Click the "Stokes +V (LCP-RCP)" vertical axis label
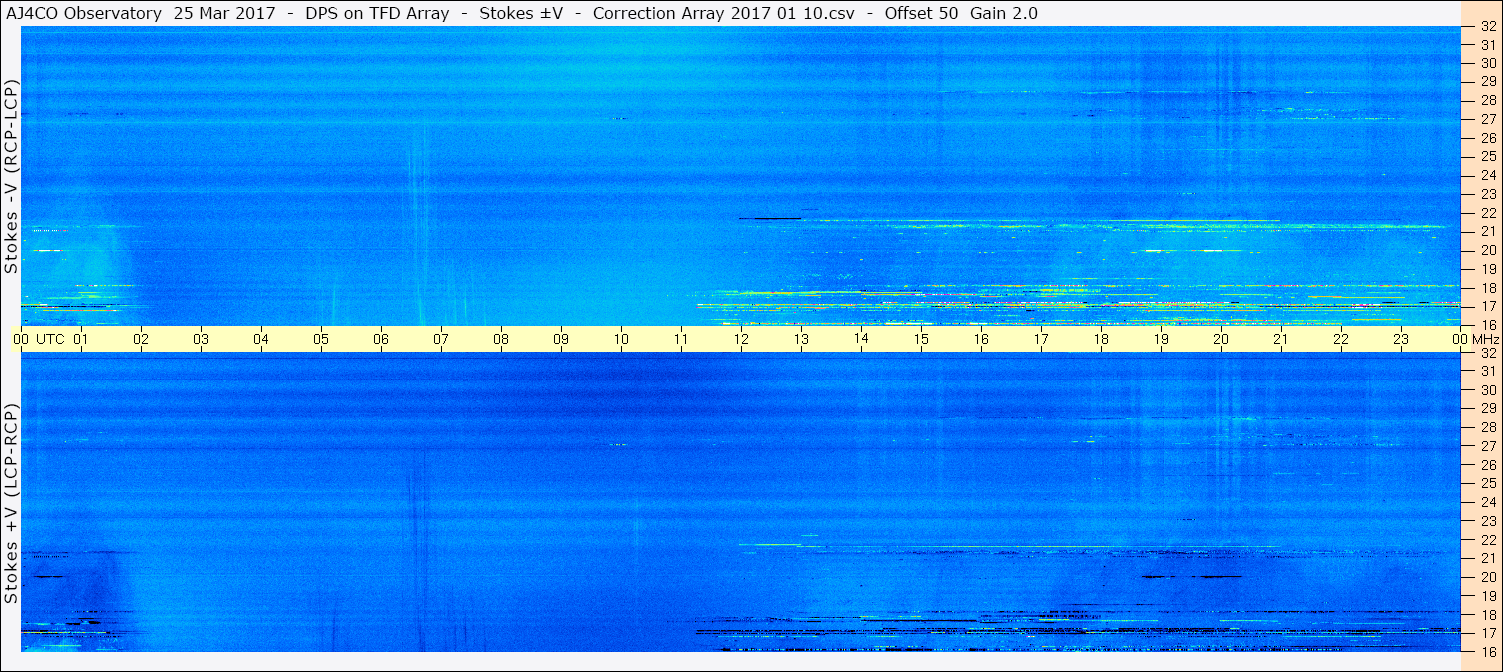1503x672 pixels. pyautogui.click(x=11, y=504)
